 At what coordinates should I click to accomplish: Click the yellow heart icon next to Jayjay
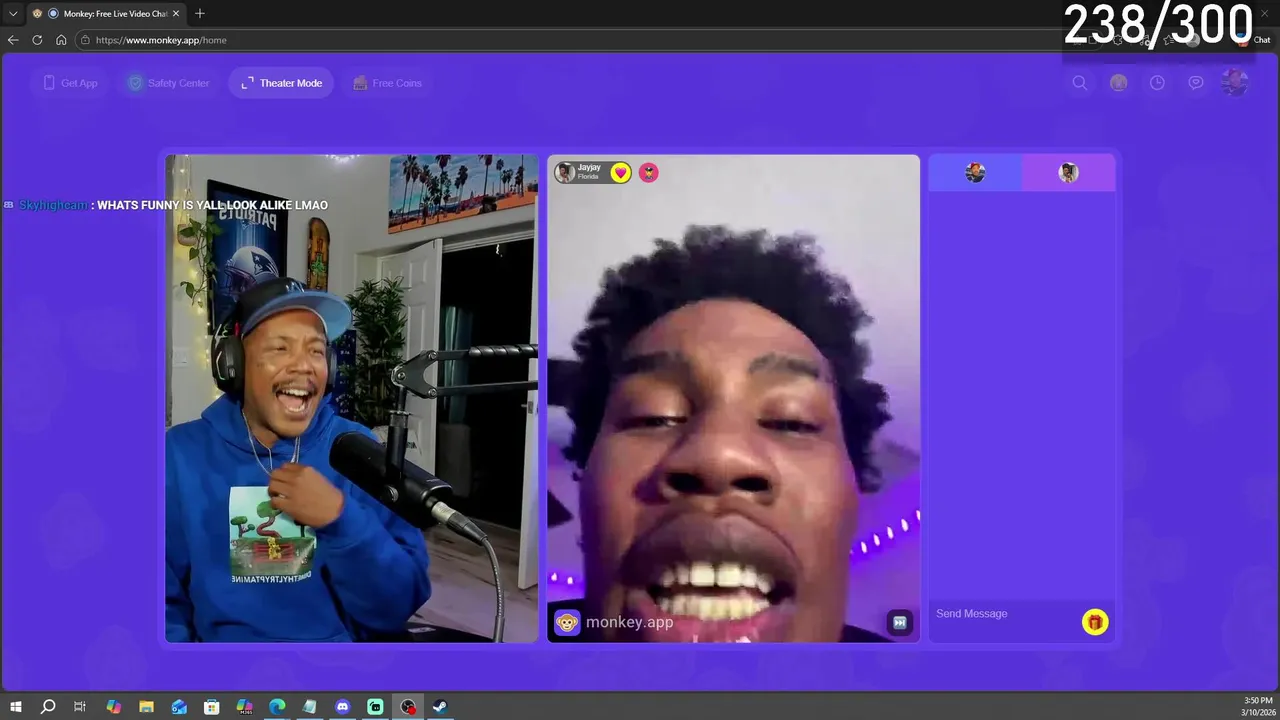coord(621,173)
